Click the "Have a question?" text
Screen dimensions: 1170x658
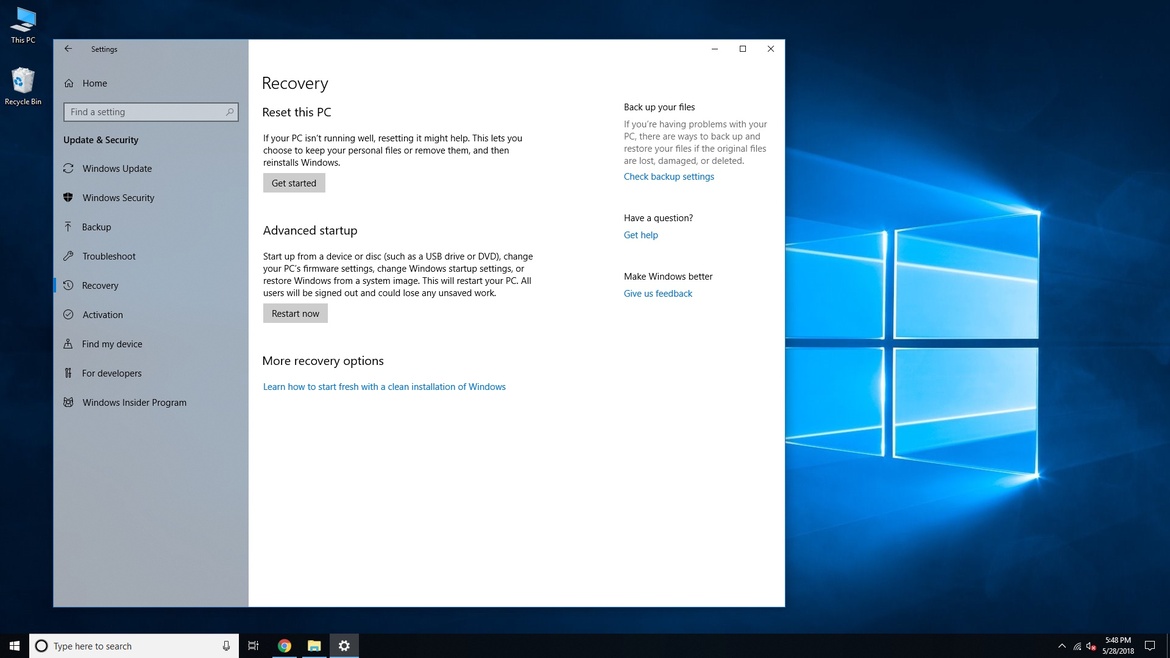coord(658,218)
